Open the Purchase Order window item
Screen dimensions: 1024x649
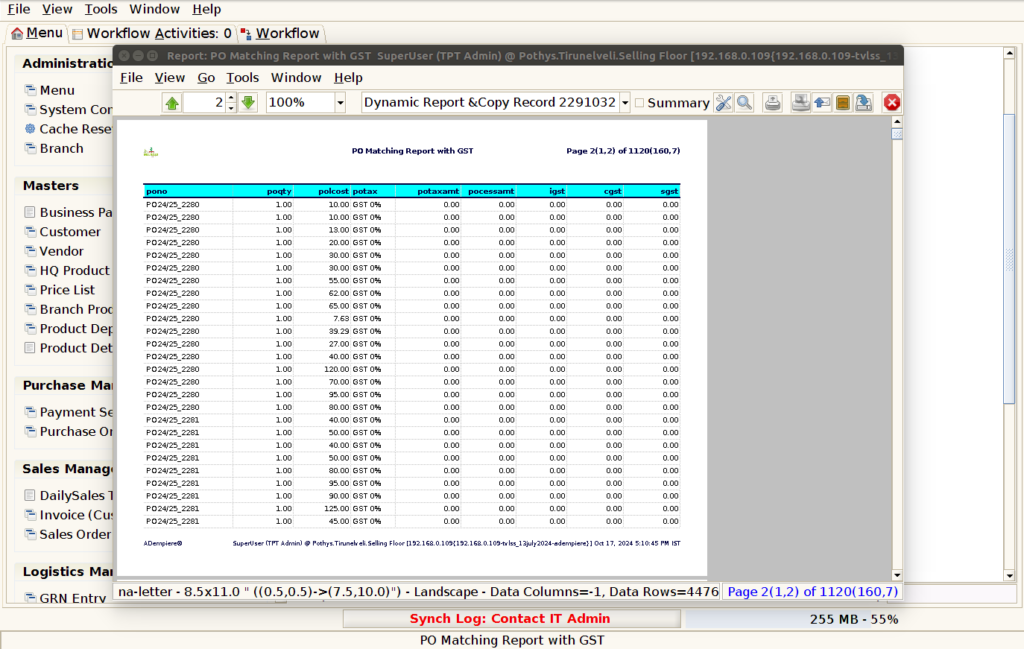pyautogui.click(x=68, y=432)
